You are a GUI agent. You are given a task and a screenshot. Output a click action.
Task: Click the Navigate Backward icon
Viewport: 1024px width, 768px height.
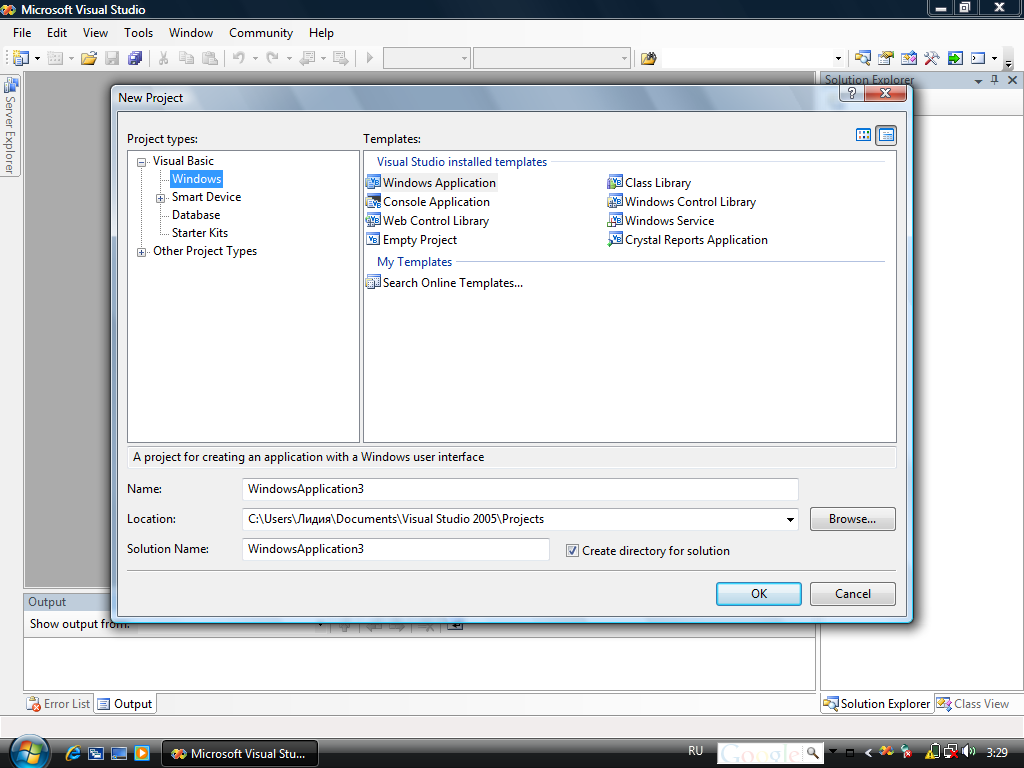[x=307, y=58]
